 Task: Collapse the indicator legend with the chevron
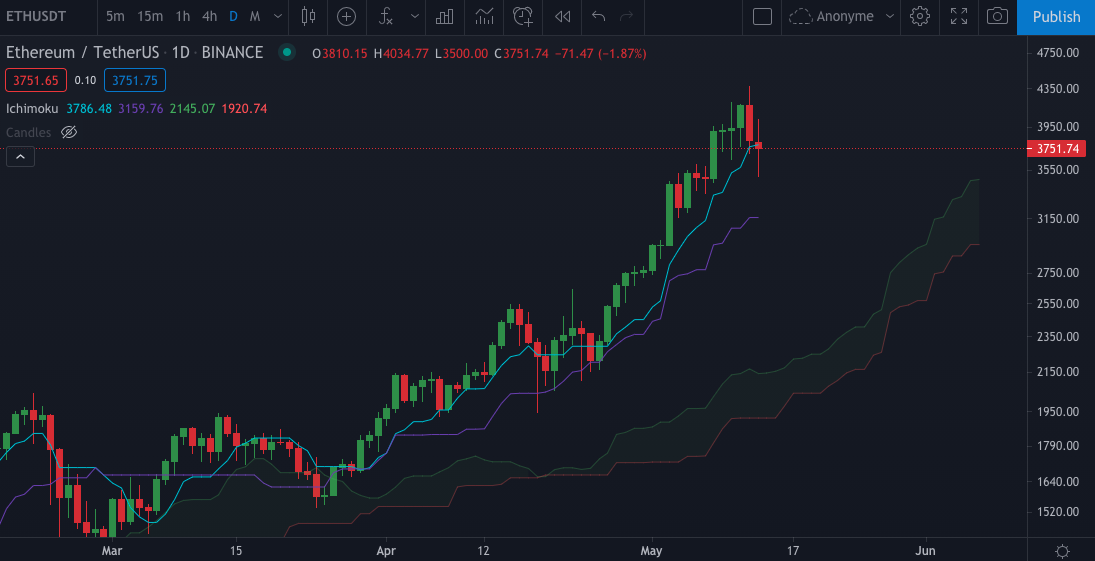click(20, 156)
